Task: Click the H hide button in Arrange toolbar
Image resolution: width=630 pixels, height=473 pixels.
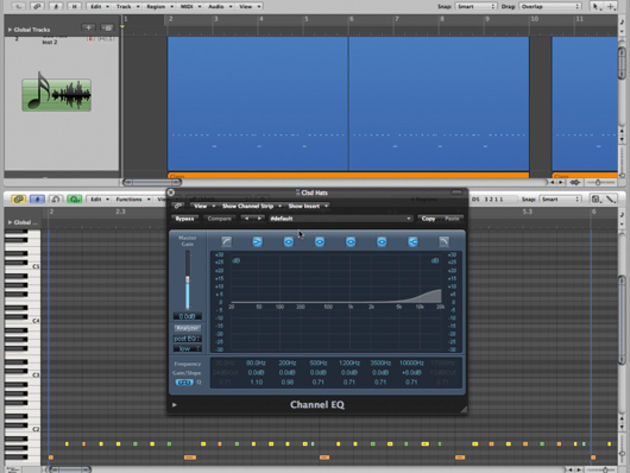Action: tap(74, 6)
